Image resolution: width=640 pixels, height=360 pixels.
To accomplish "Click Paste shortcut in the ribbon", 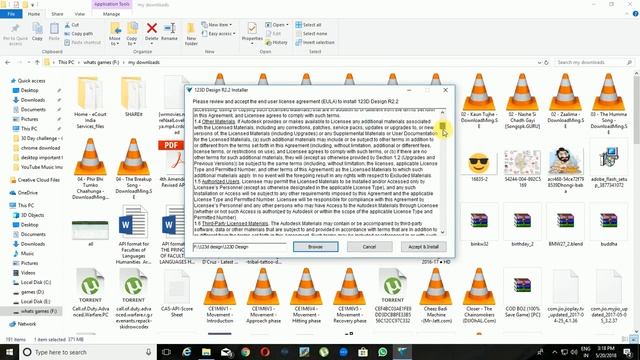I will point(82,42).
